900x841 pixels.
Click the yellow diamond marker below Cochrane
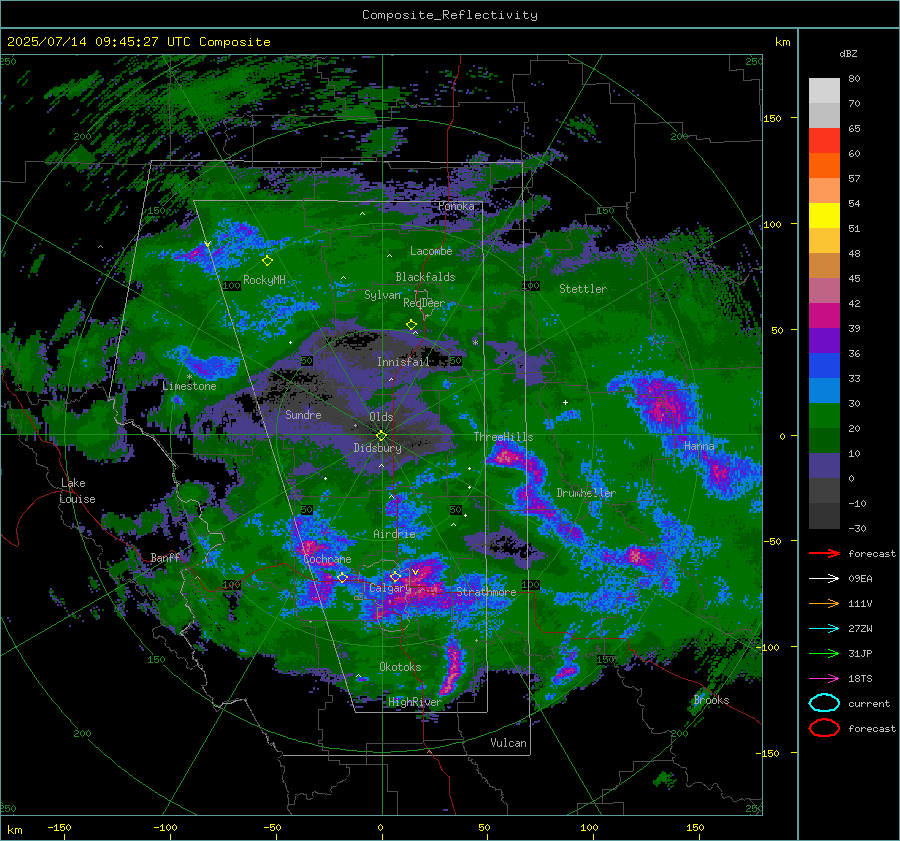pyautogui.click(x=343, y=578)
